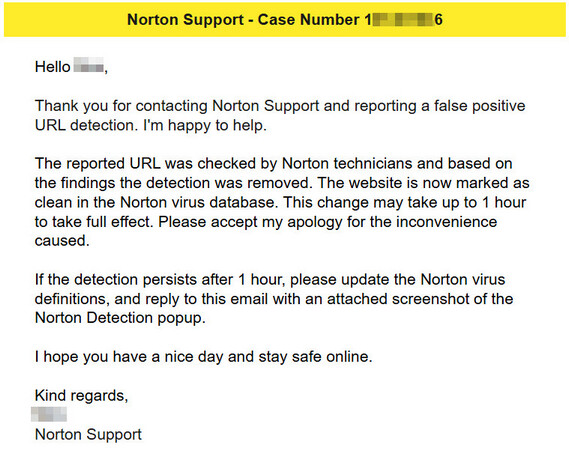Click the 'Hello' greeting text
The width and height of the screenshot is (569, 454).
pos(52,67)
